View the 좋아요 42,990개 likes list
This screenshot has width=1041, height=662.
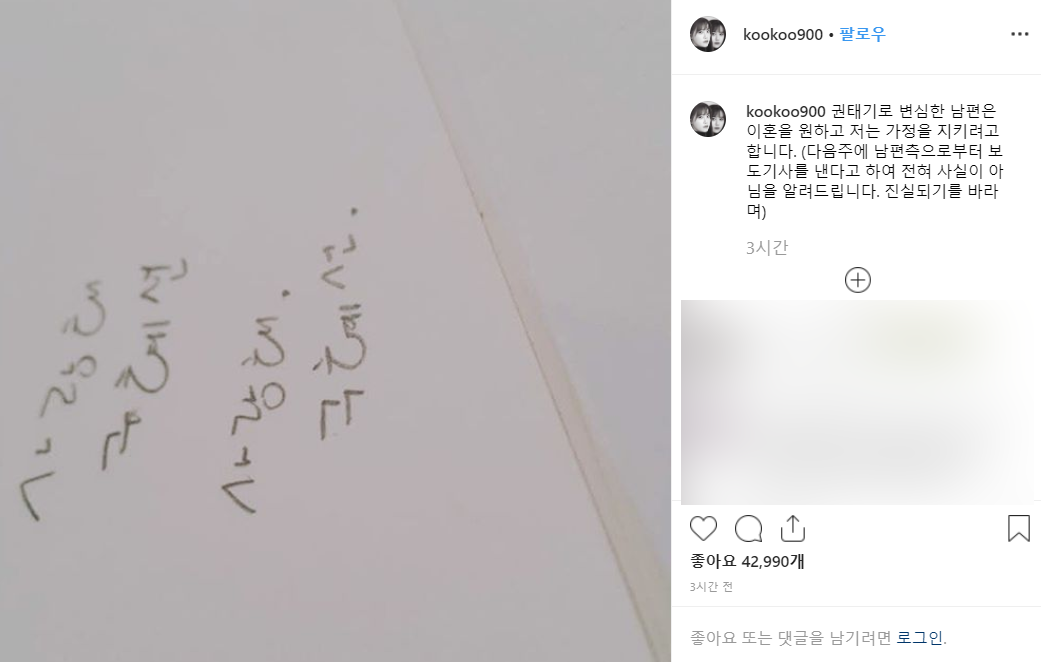(748, 562)
